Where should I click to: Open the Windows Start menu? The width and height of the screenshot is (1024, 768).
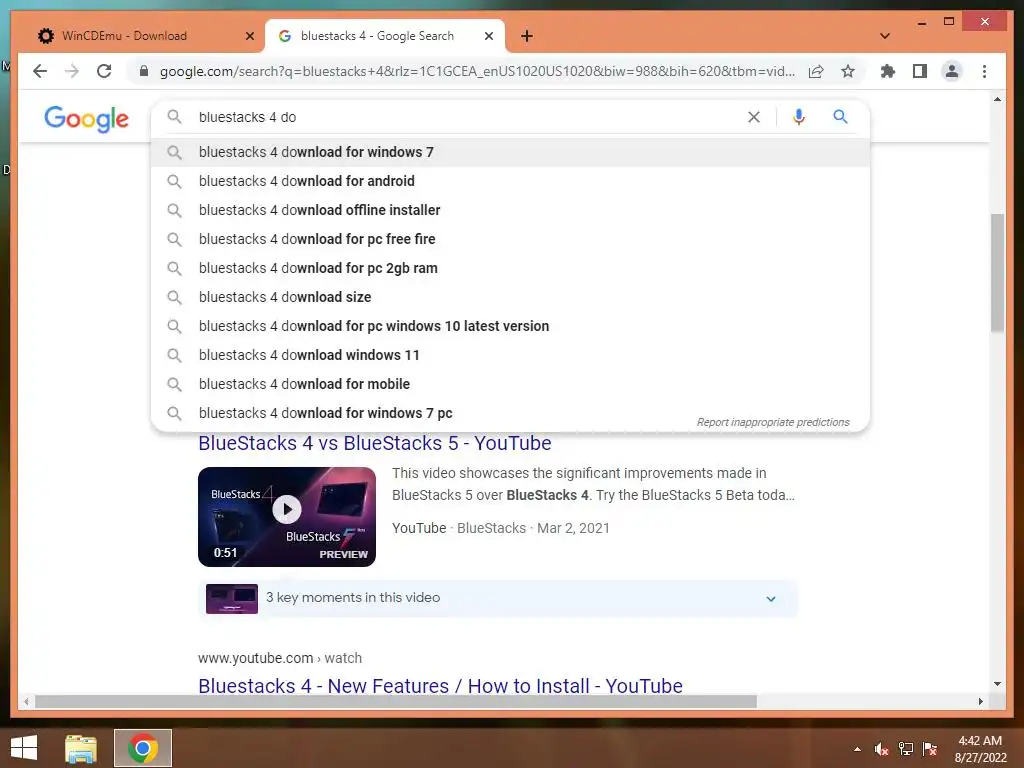[24, 748]
